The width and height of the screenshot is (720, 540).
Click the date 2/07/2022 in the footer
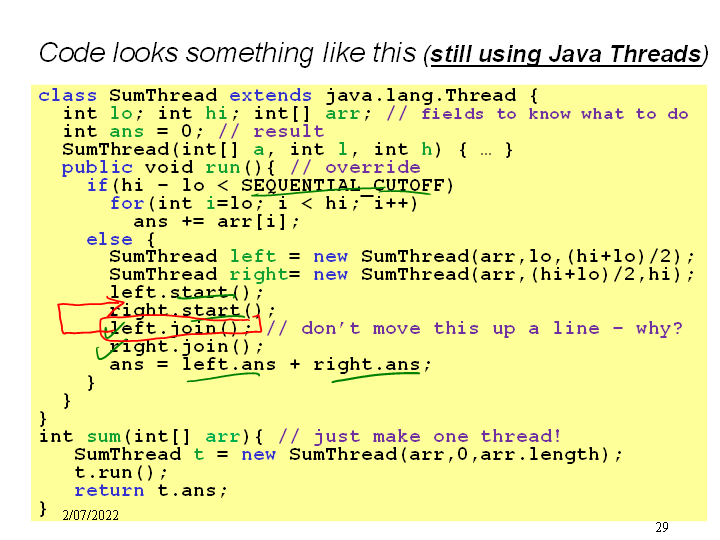pyautogui.click(x=90, y=515)
